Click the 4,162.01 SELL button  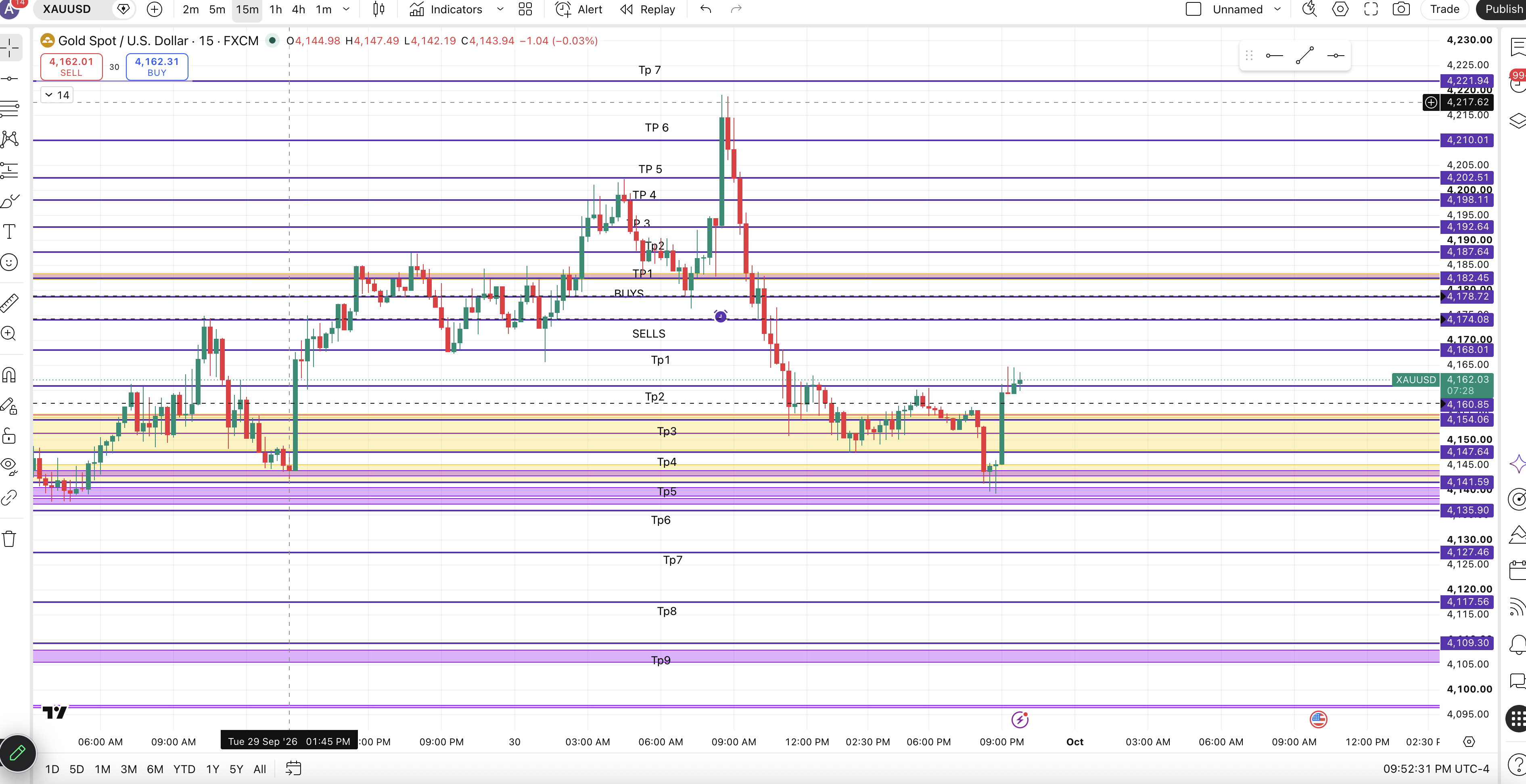(x=71, y=66)
